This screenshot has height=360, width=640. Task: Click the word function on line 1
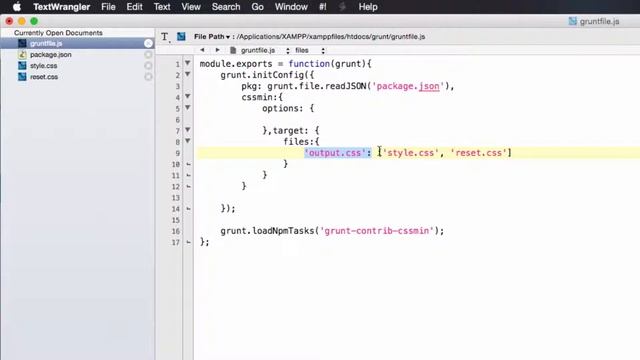pos(309,64)
